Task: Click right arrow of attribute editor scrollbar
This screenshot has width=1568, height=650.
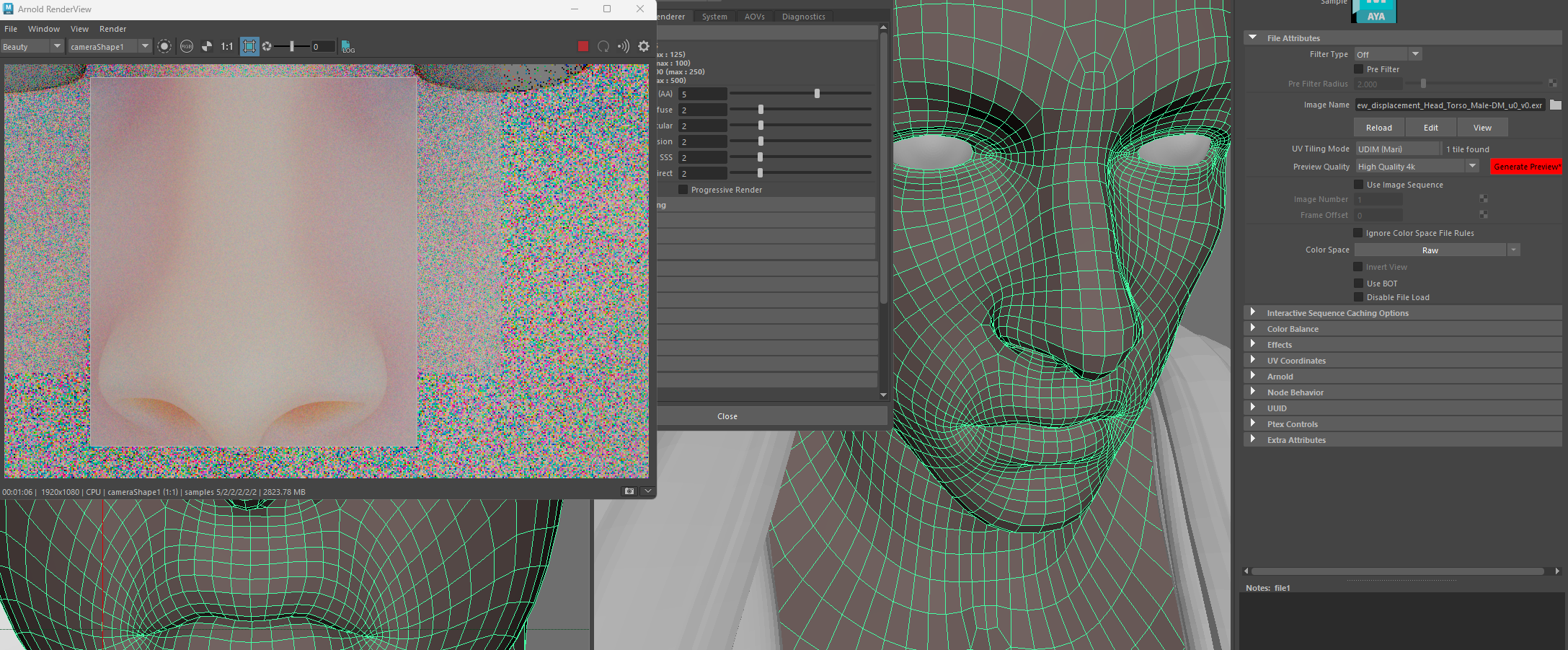Action: tap(1557, 571)
